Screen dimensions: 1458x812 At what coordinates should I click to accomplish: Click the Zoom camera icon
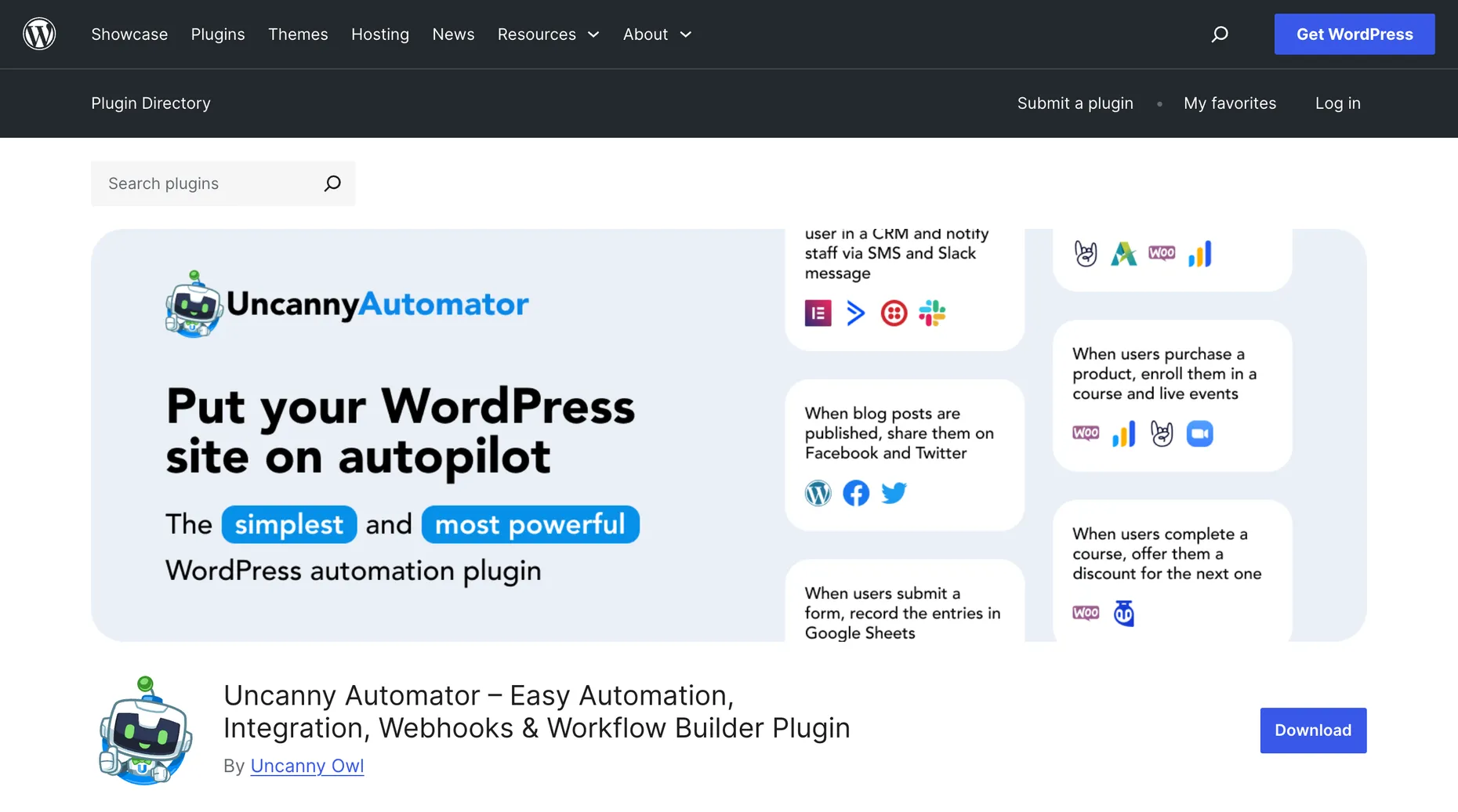pyautogui.click(x=1199, y=433)
